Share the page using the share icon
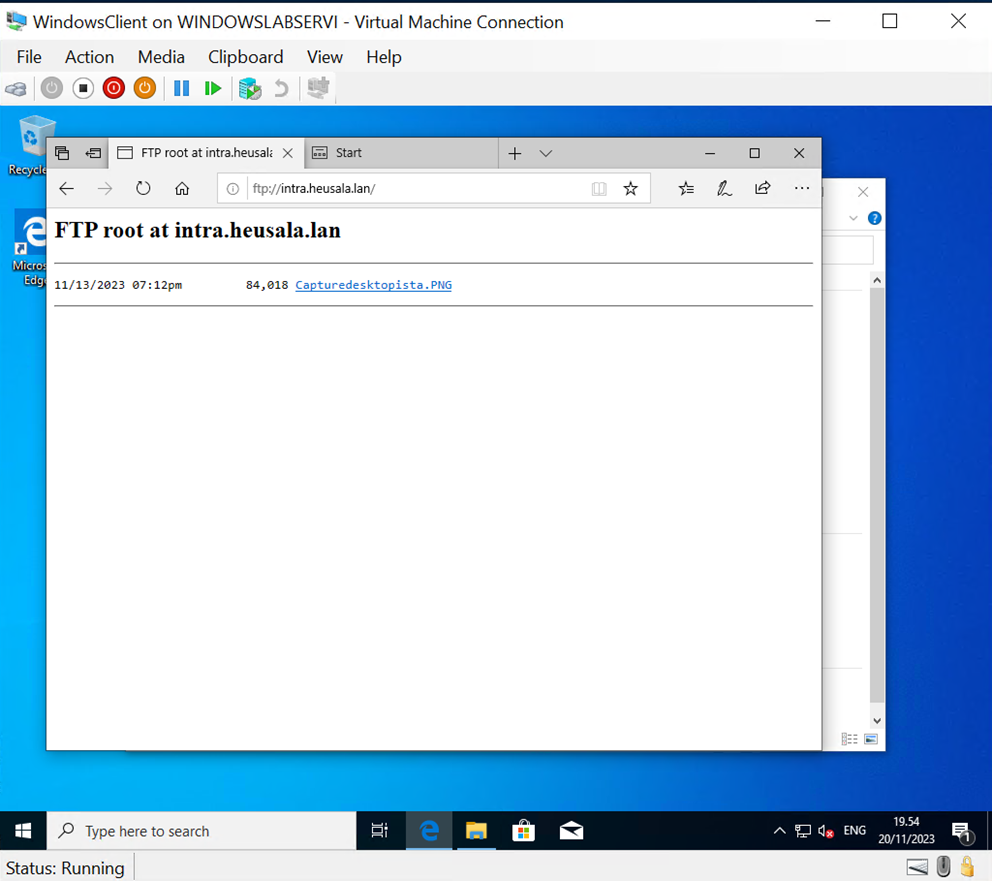The width and height of the screenshot is (992, 881). click(762, 188)
